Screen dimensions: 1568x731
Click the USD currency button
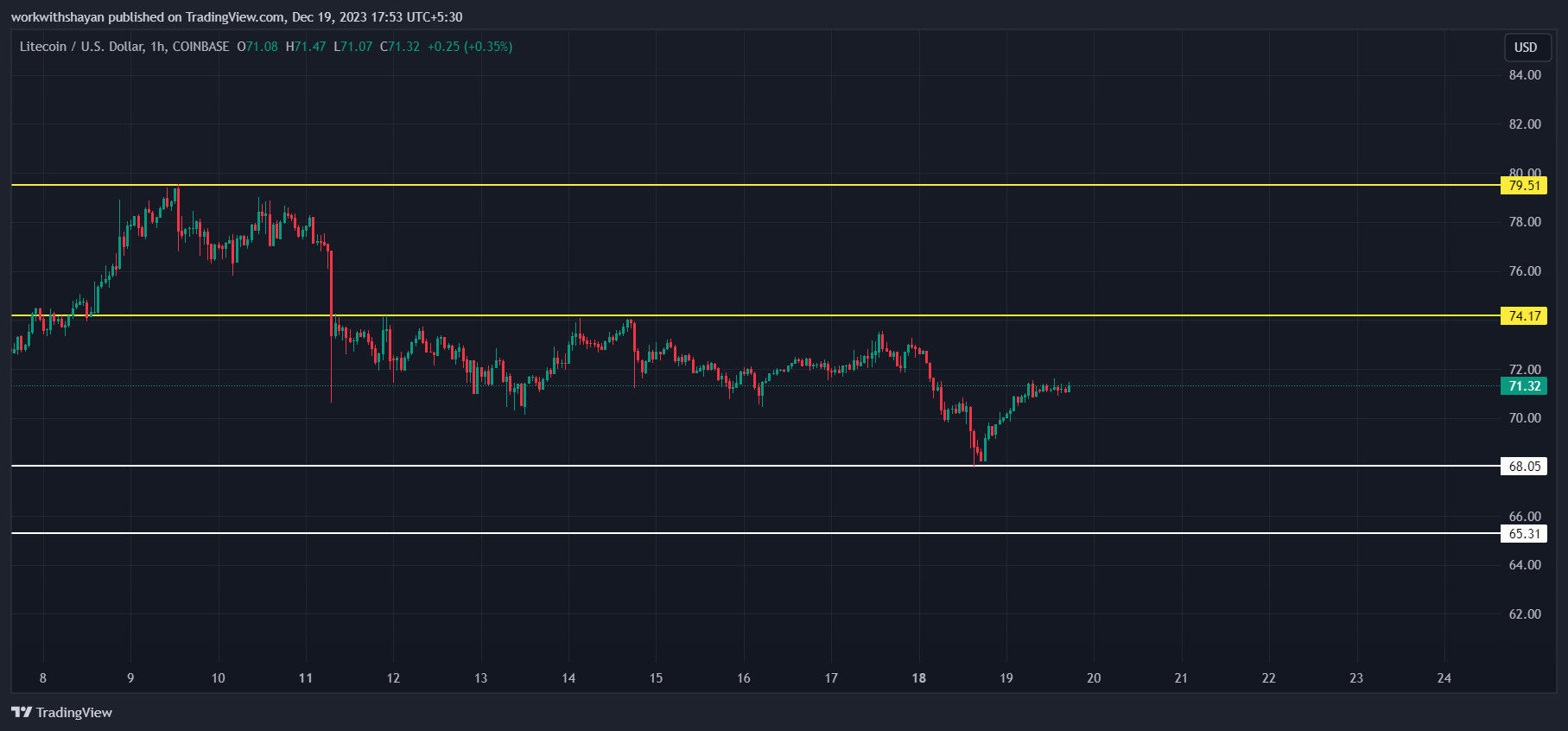pyautogui.click(x=1526, y=48)
